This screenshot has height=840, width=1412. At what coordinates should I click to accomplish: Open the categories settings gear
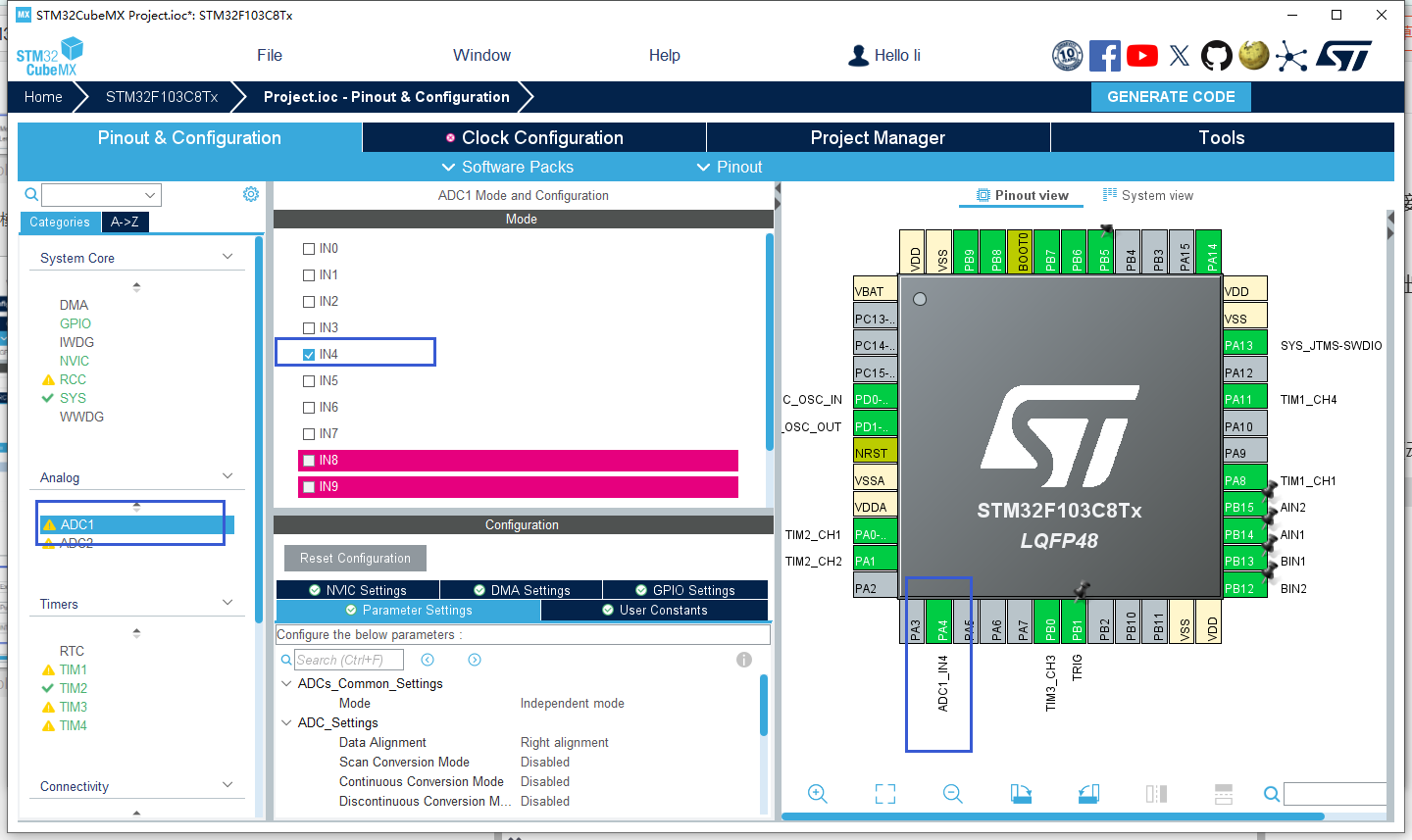point(251,194)
